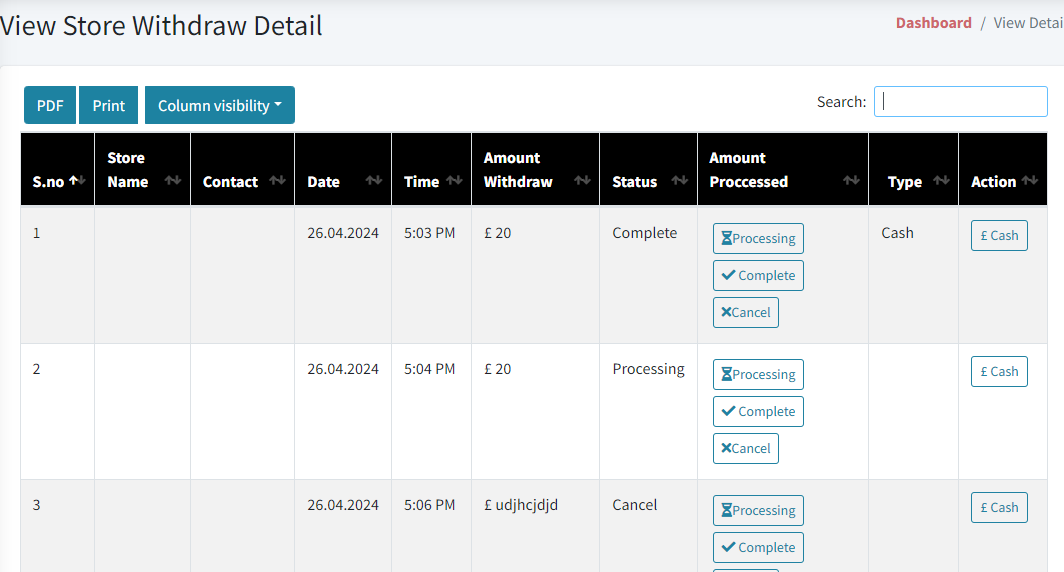The height and width of the screenshot is (572, 1064).
Task: Click sort arrows in Contact header
Action: point(276,181)
